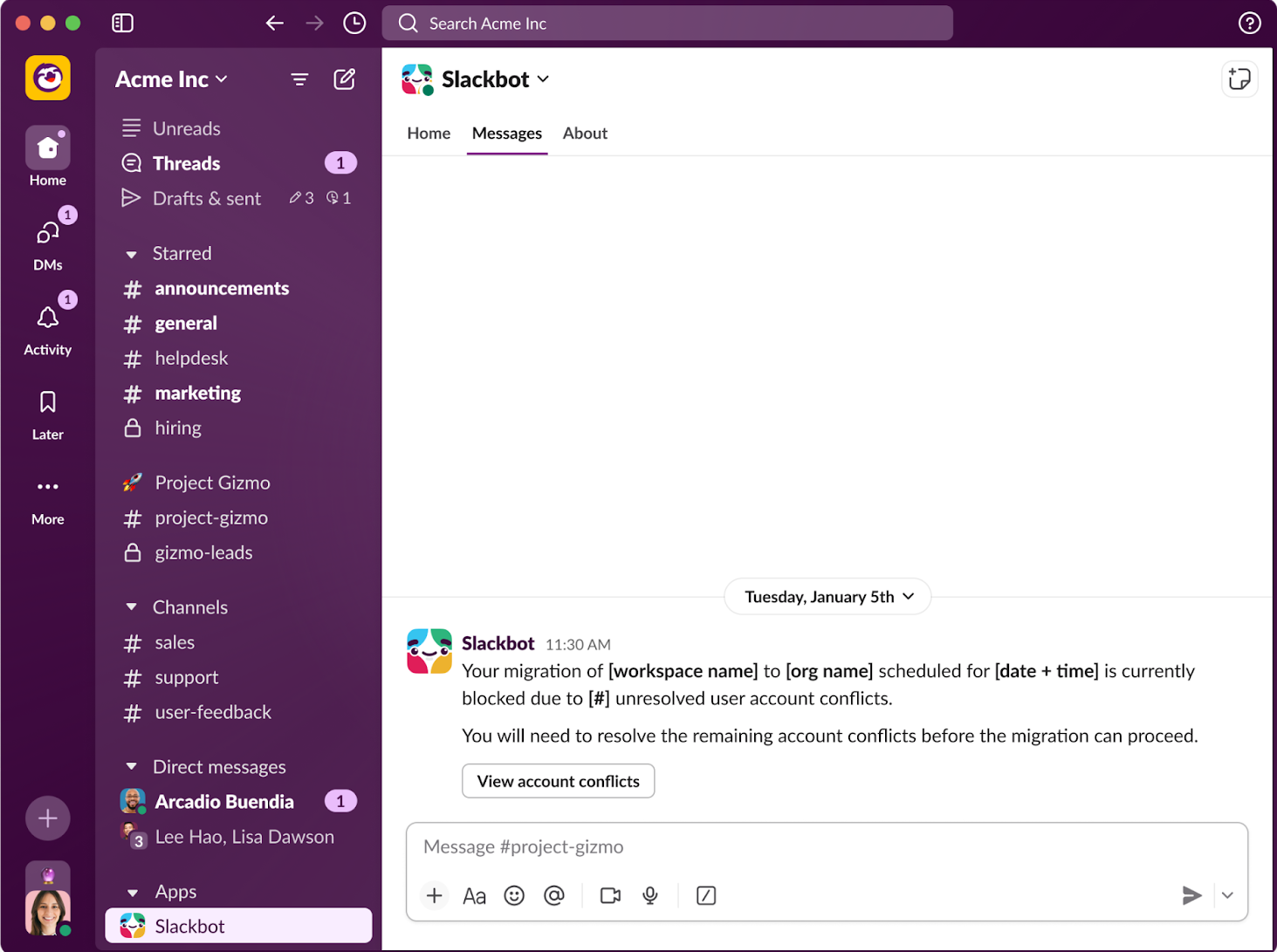Click View account conflicts button

558,781
